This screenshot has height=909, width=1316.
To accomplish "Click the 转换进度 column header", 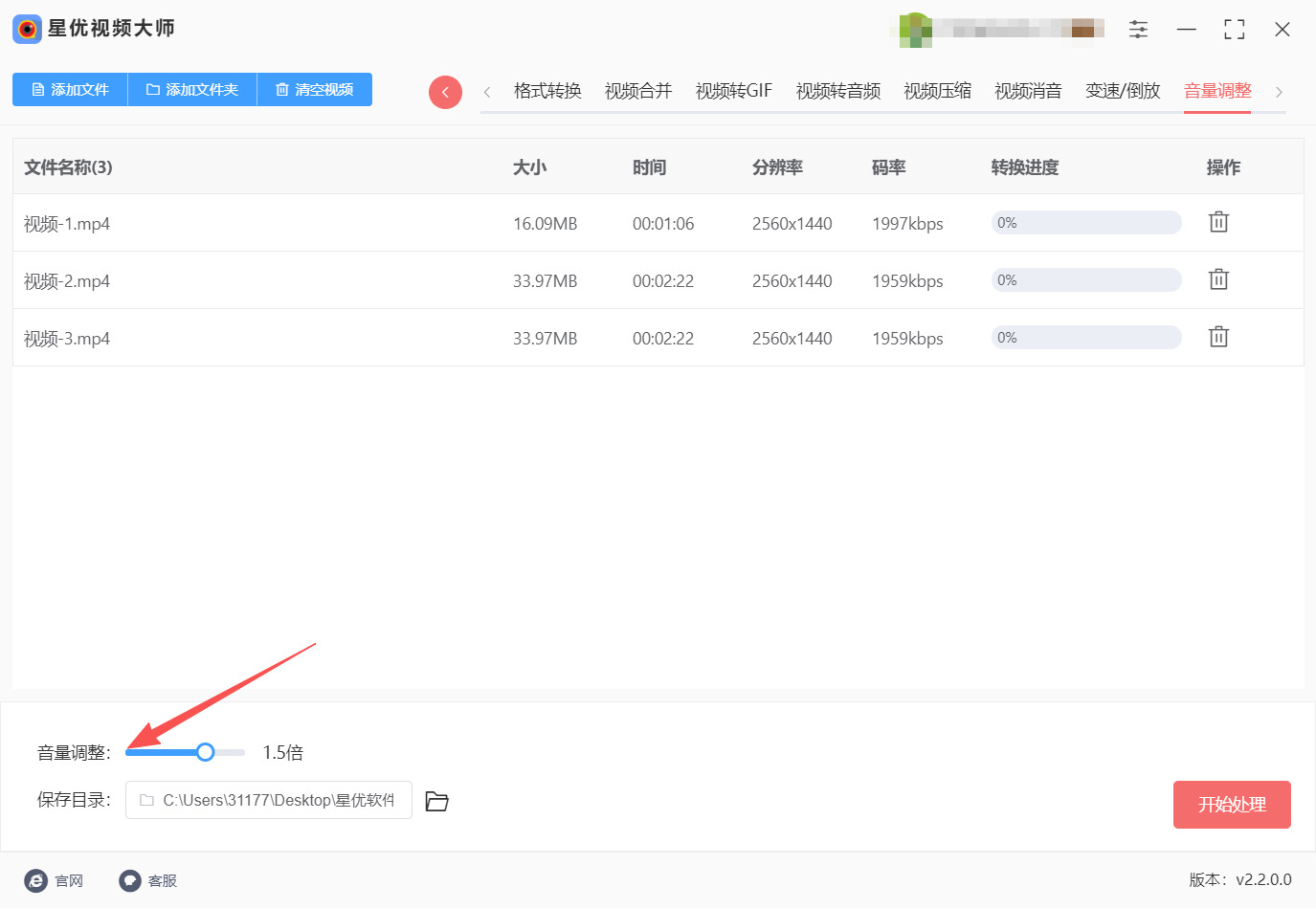I will pos(1025,167).
